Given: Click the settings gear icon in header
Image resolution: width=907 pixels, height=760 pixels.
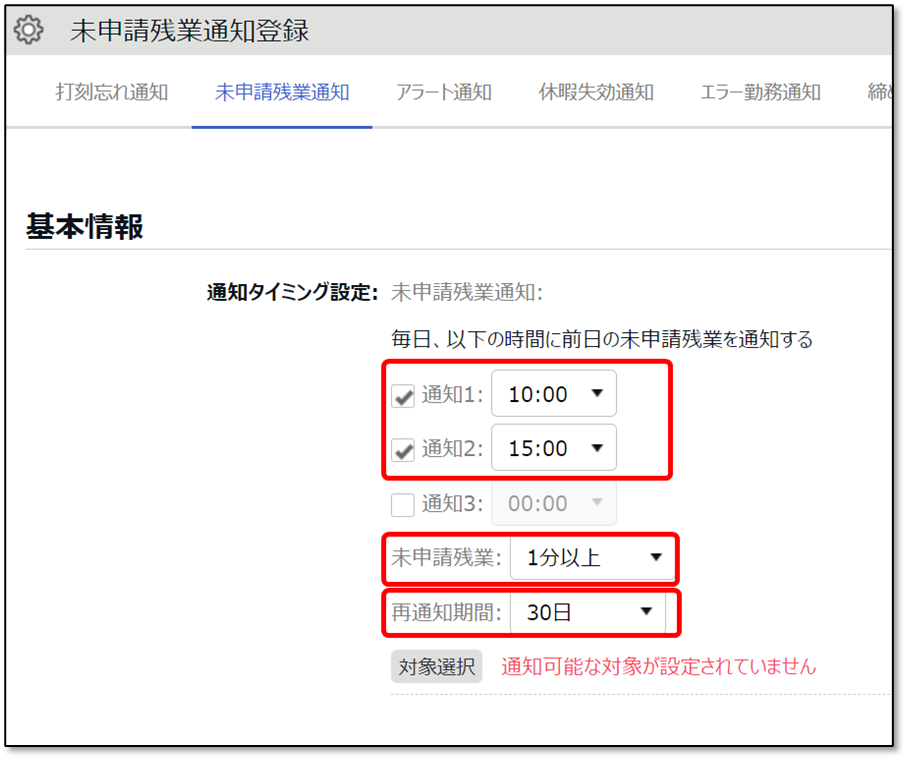Looking at the screenshot, I should (x=30, y=31).
